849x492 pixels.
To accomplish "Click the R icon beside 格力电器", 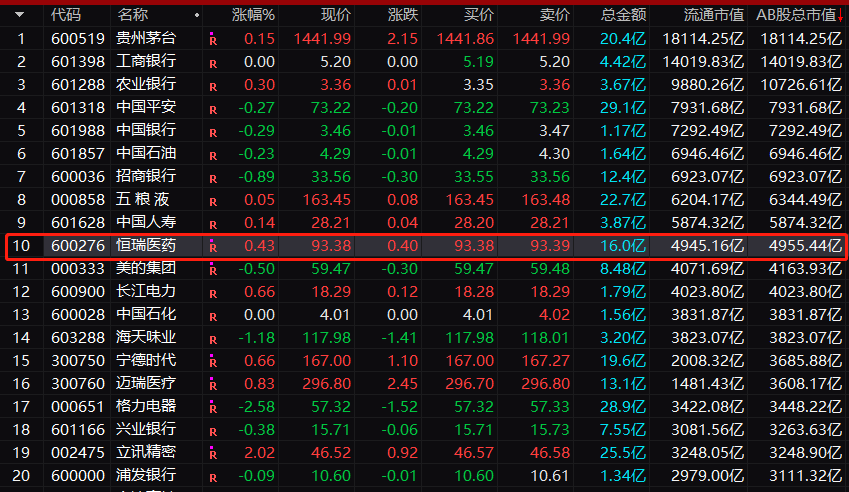I will (212, 408).
